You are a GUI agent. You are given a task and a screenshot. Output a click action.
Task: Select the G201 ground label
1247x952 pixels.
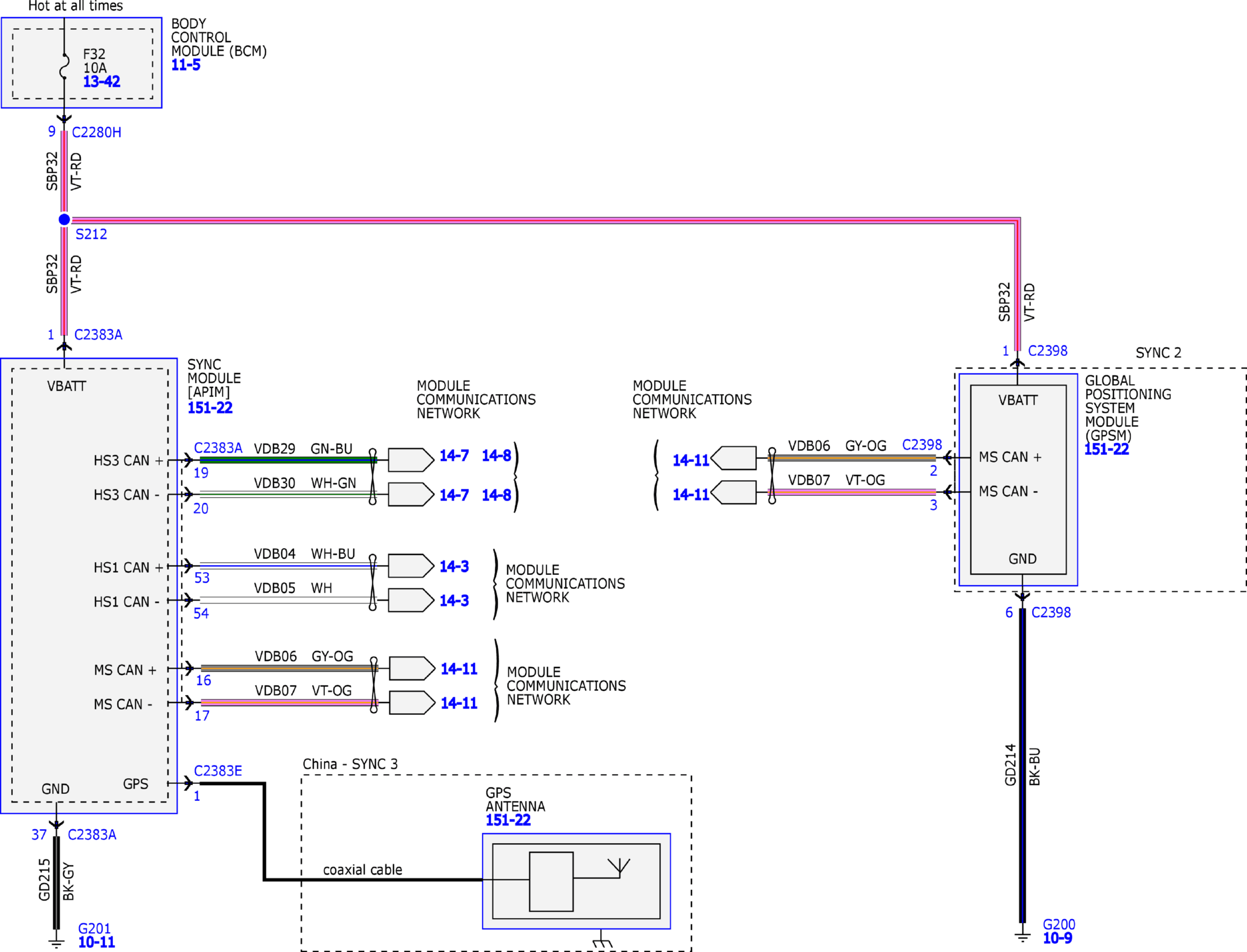click(x=94, y=929)
